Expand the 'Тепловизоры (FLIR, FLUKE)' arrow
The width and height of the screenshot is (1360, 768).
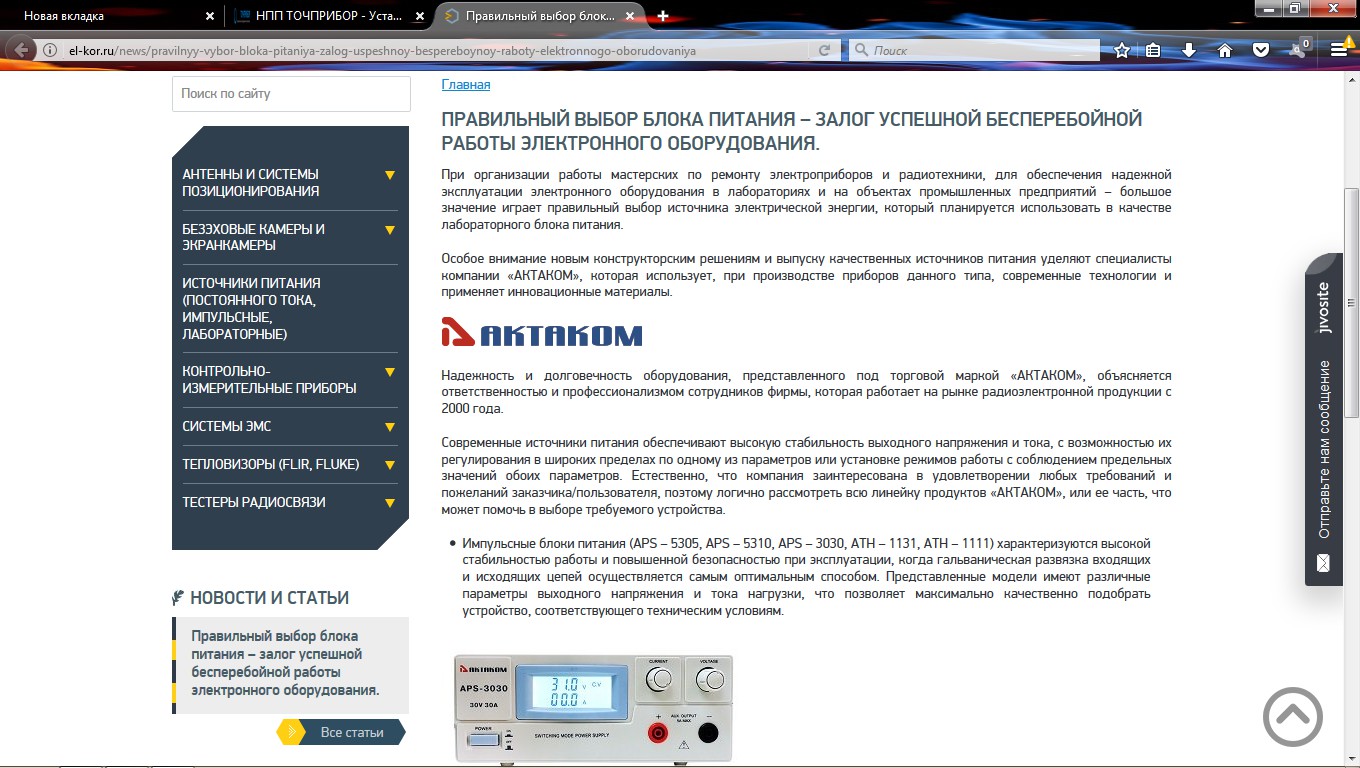(x=390, y=465)
